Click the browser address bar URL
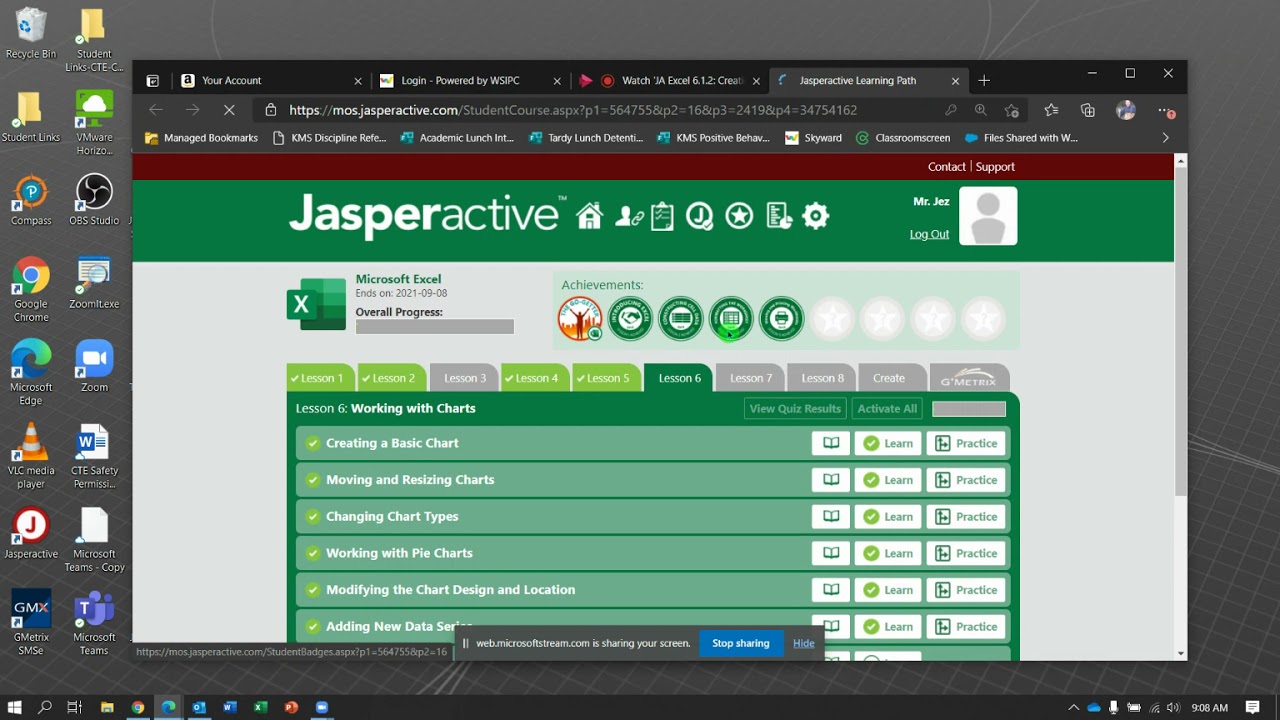The image size is (1280, 720). 573,110
